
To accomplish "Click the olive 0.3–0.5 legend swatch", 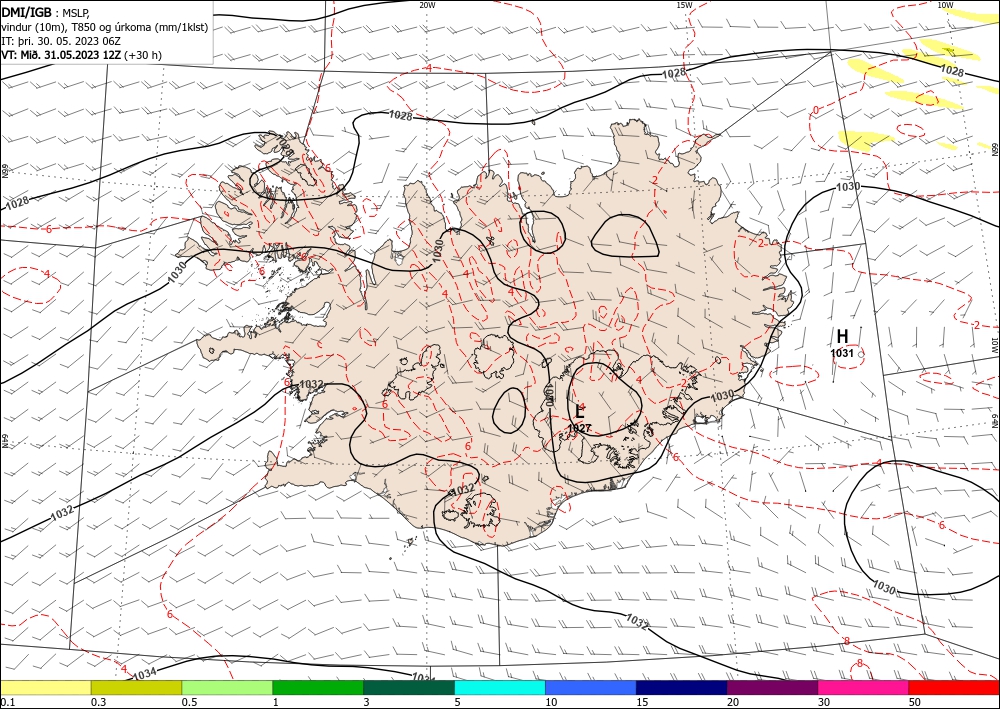I will click(x=136, y=687).
